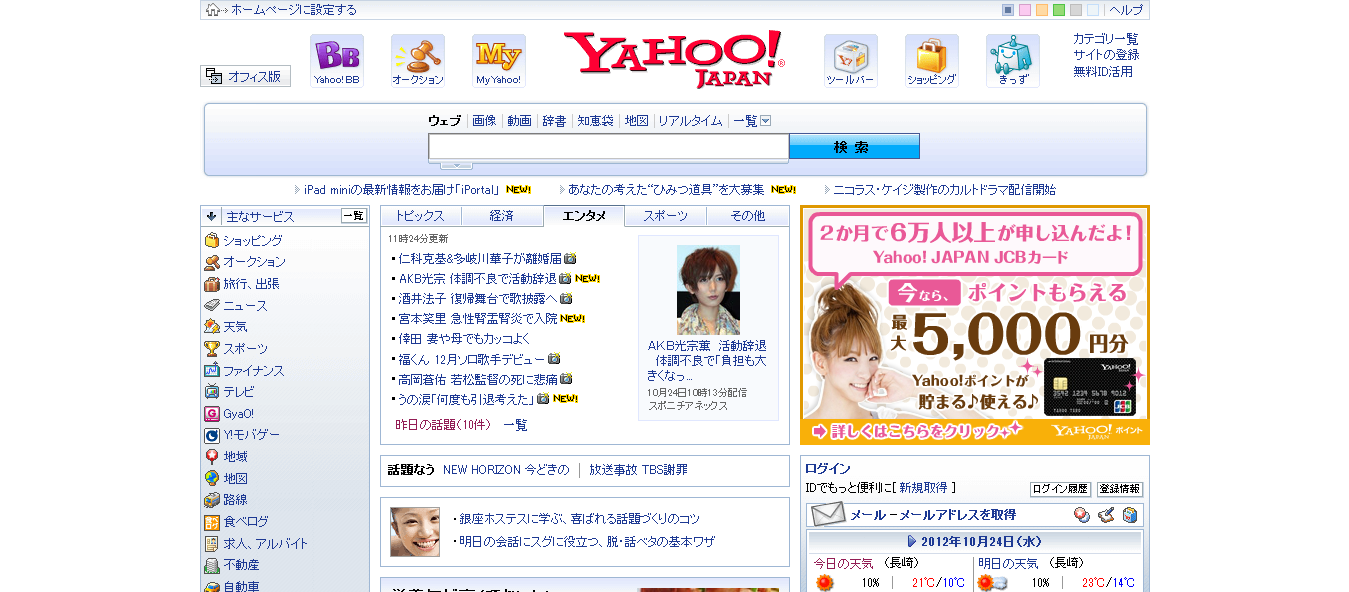Switch to the スポーツ news tab

click(665, 216)
